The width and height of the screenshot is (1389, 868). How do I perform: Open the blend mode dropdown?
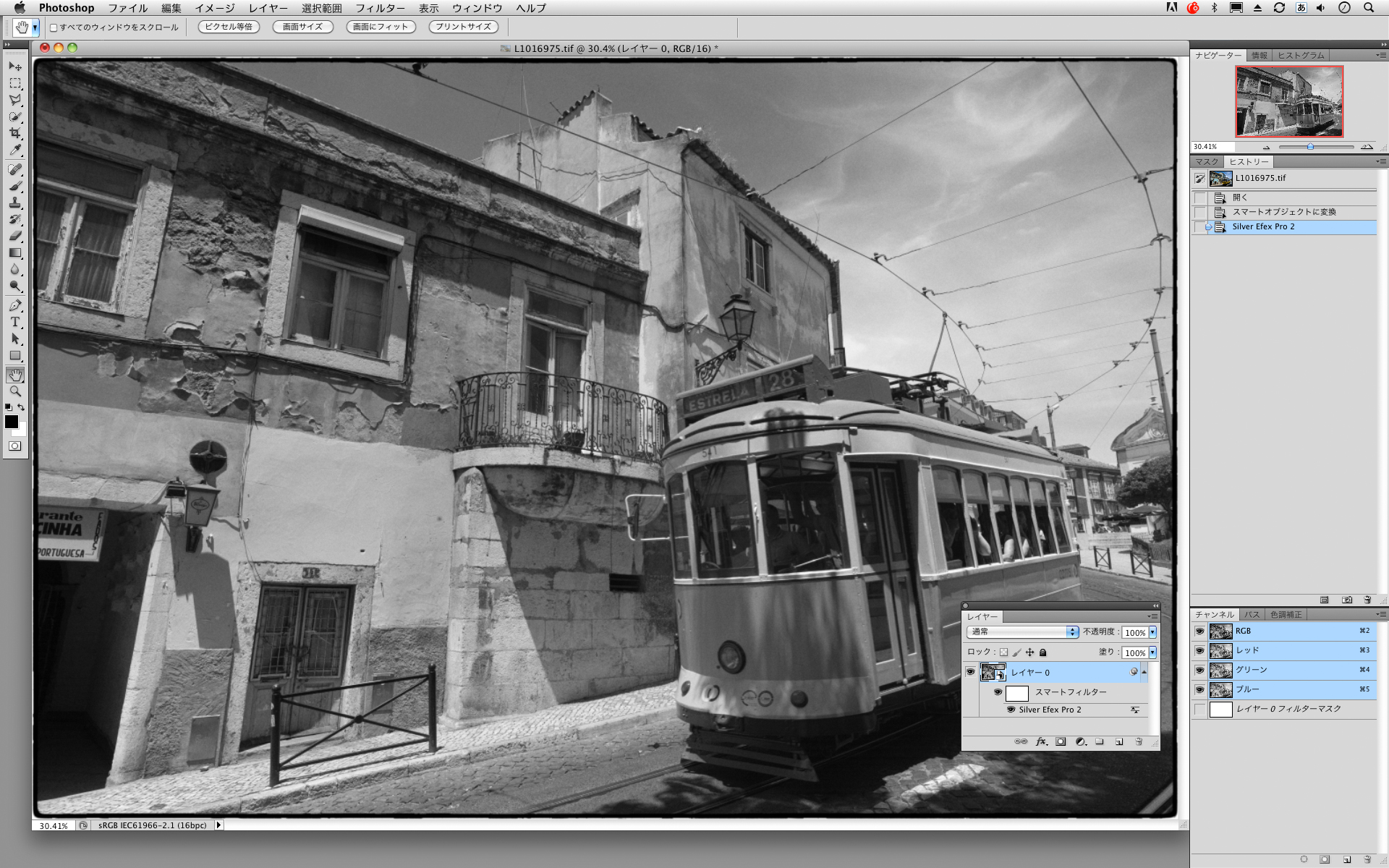pyautogui.click(x=1021, y=631)
